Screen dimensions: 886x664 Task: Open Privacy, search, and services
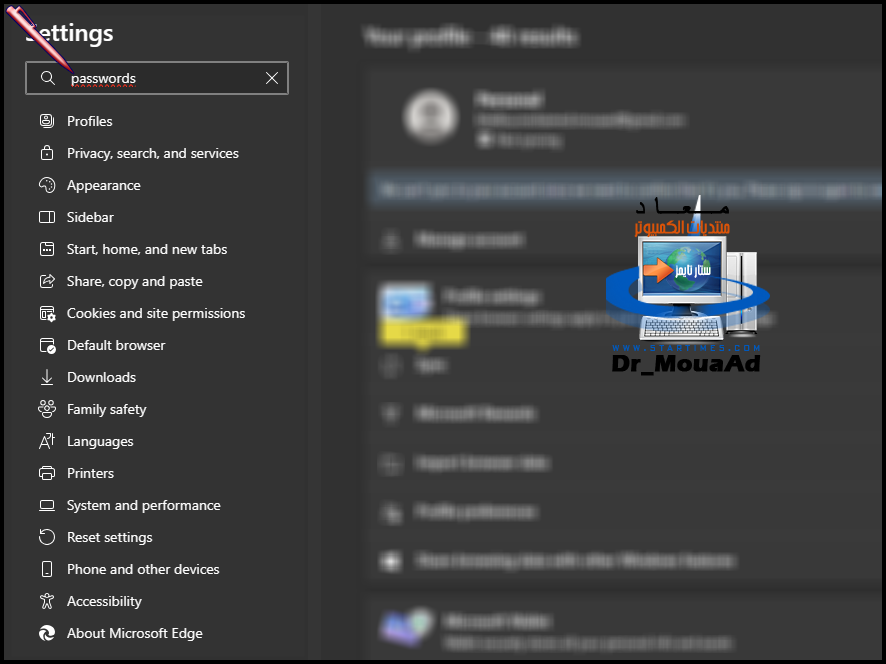click(153, 153)
